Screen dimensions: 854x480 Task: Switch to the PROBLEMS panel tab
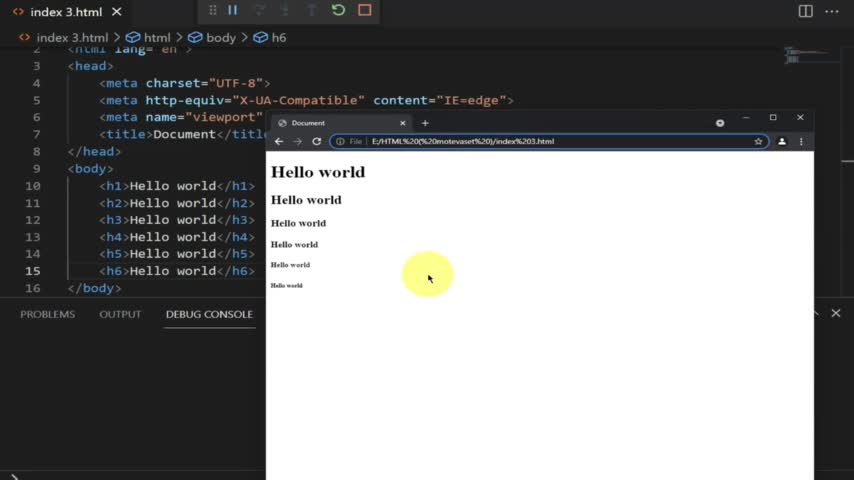pyautogui.click(x=47, y=314)
